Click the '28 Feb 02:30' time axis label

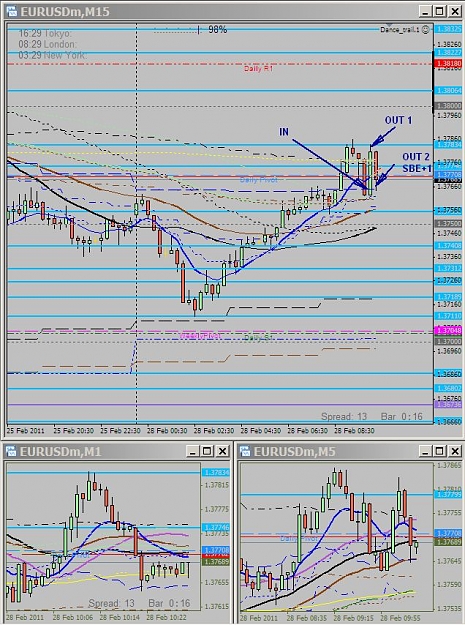(214, 431)
